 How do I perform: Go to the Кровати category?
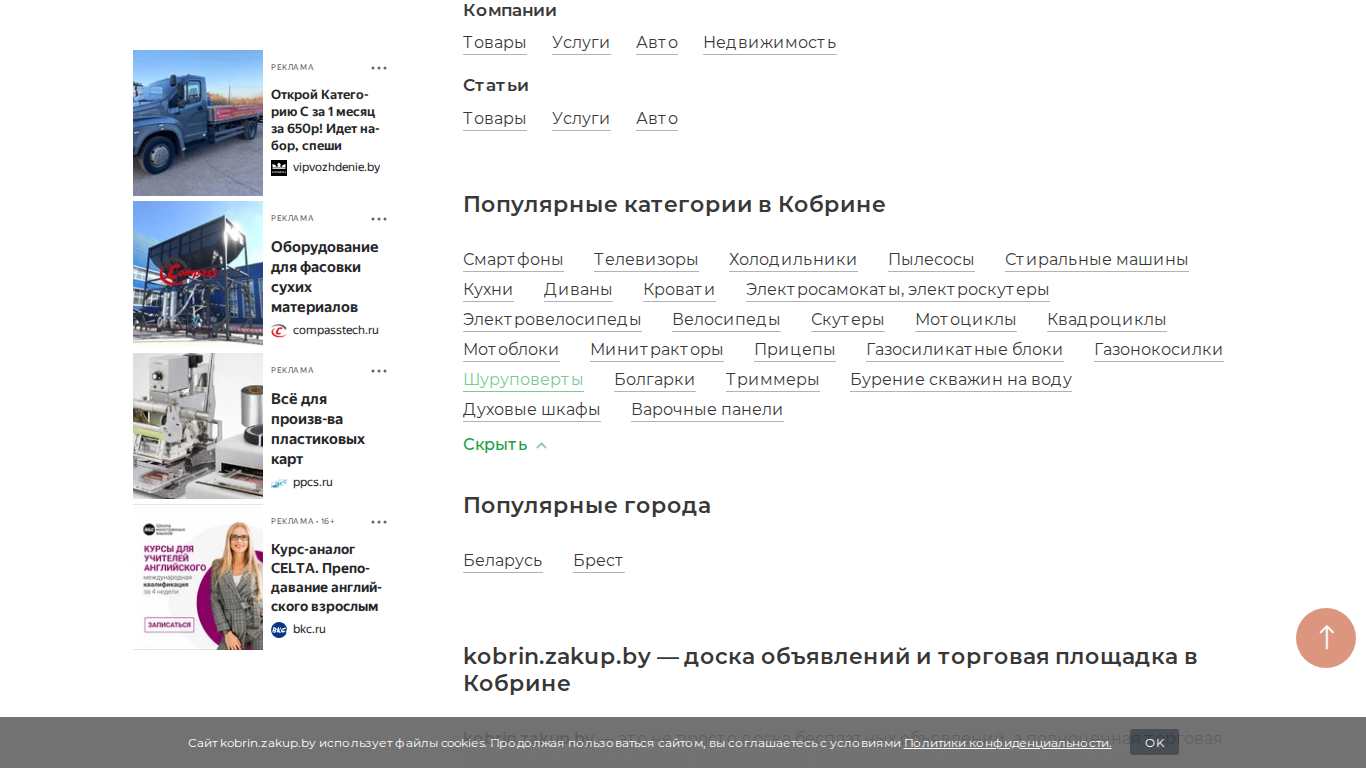[679, 290]
